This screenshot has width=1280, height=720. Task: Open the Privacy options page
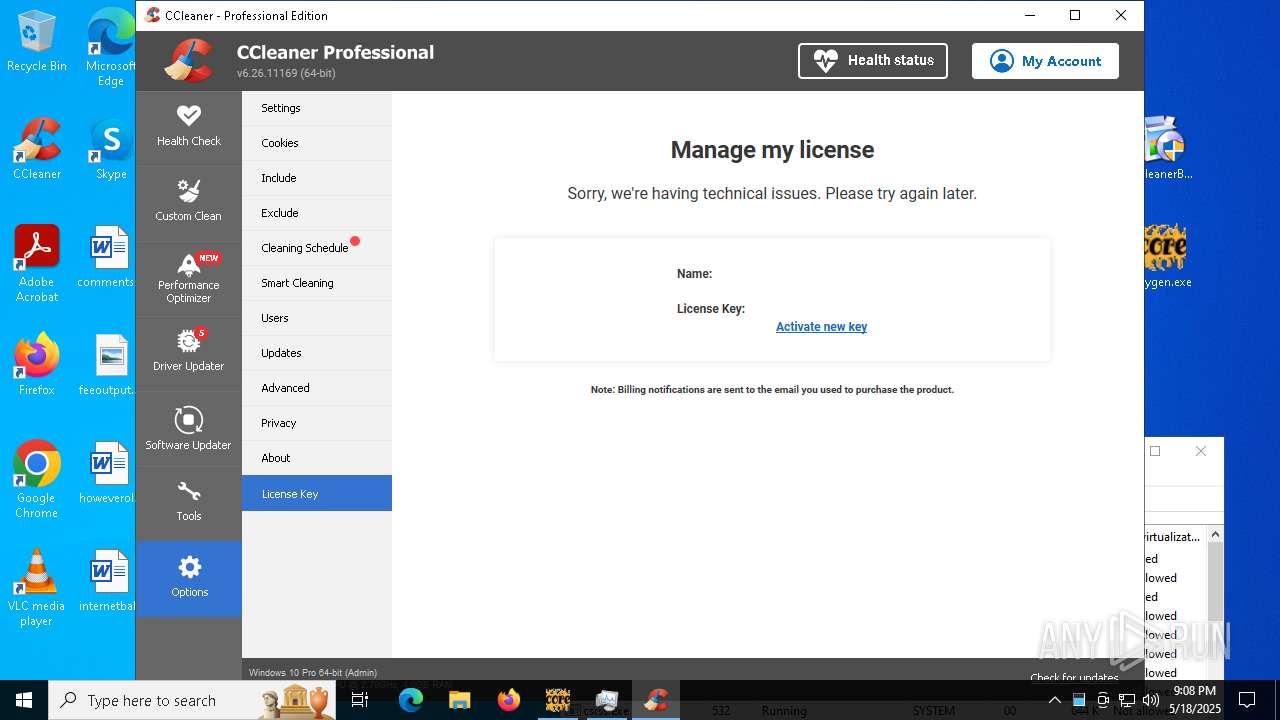click(316, 423)
